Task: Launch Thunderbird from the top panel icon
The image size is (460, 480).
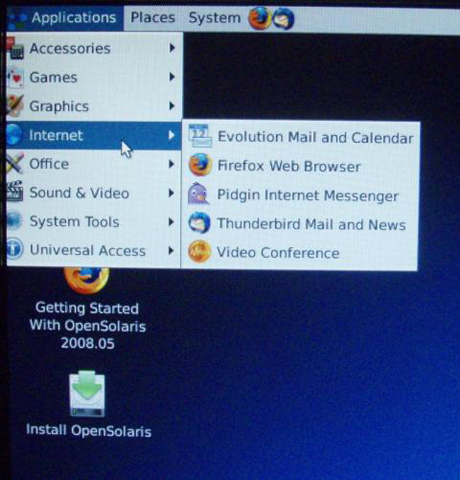Action: 283,19
